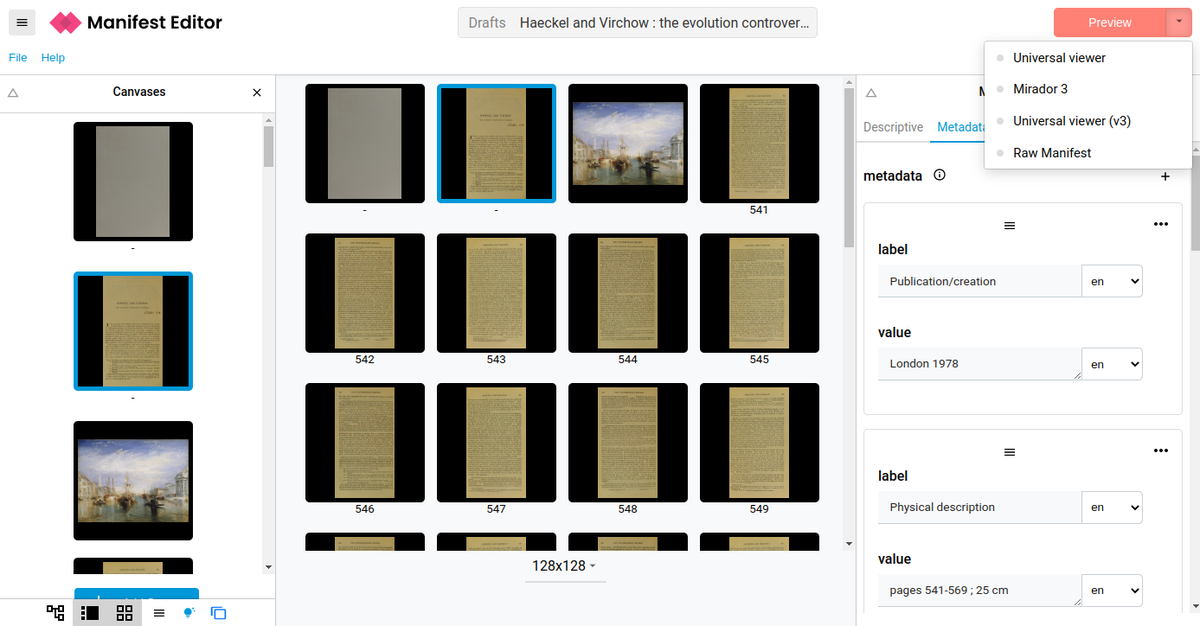Switch to the Descriptive tab
The height and width of the screenshot is (626, 1200).
(892, 127)
